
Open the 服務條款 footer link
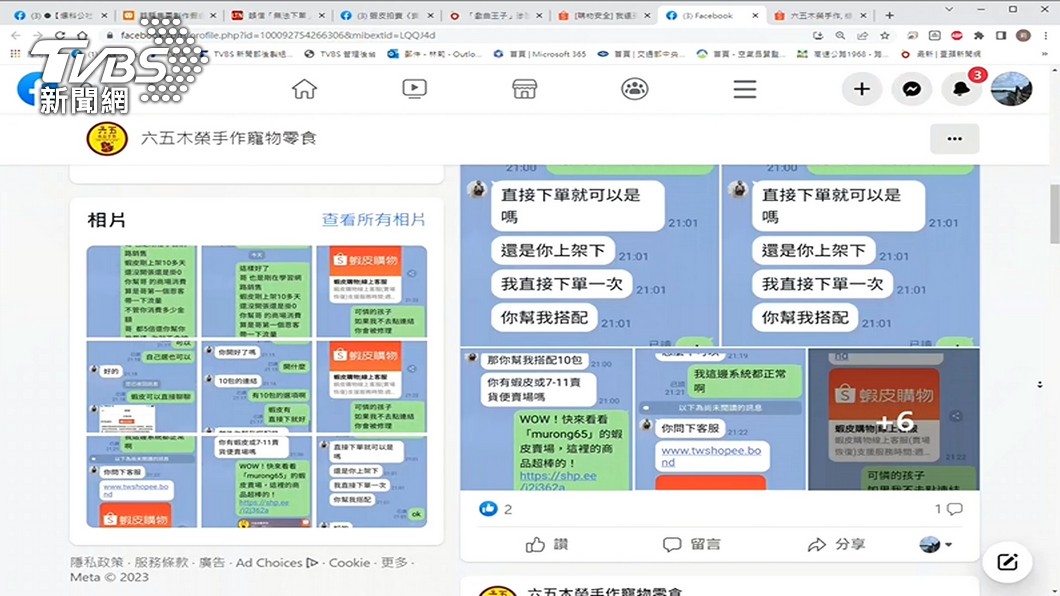[161, 562]
